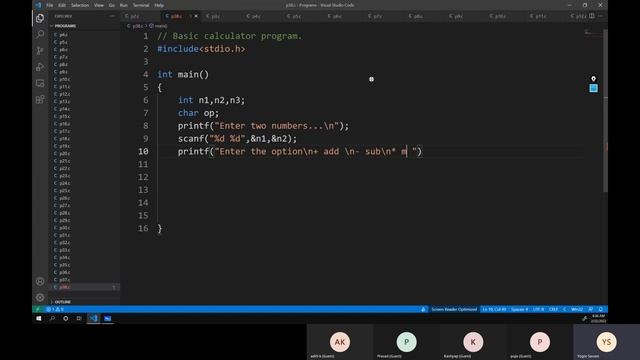
Task: Open the Explorer view in activity bar
Action: coord(40,18)
